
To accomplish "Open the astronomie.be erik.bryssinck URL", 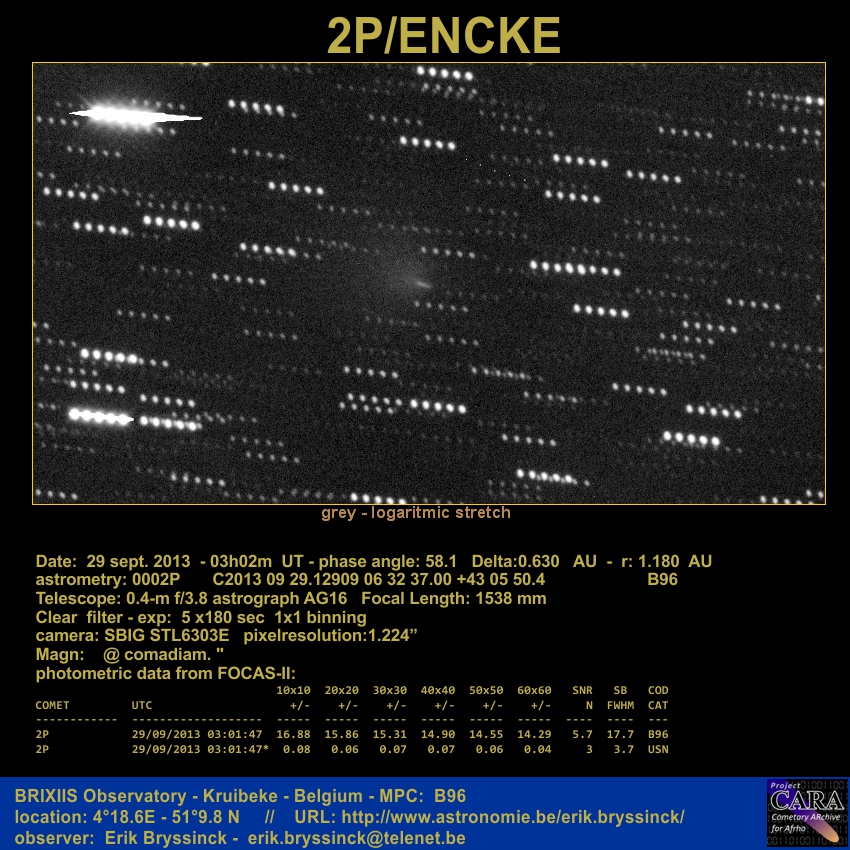I will (513, 817).
